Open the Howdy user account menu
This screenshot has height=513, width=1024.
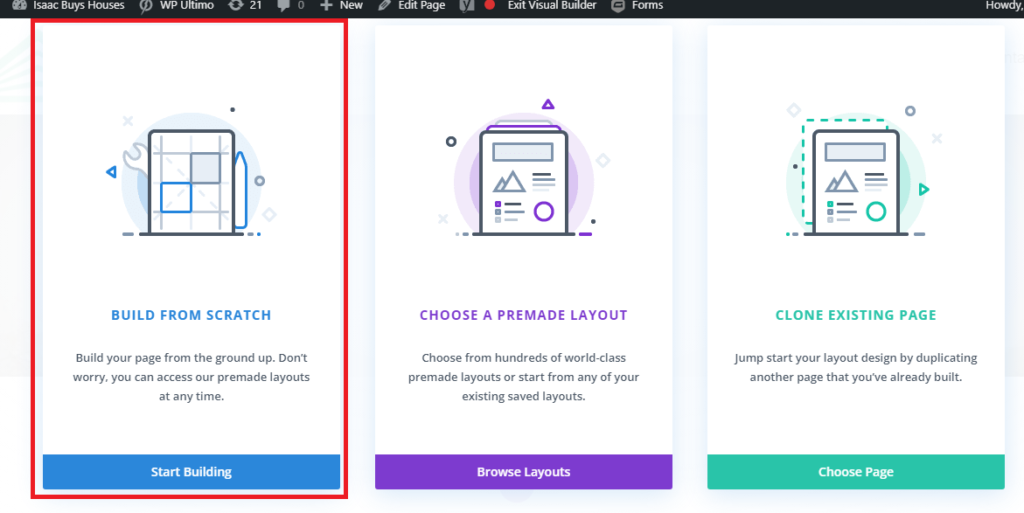(1004, 5)
